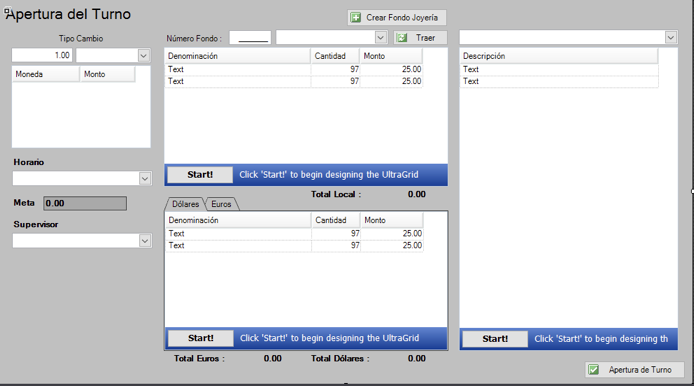Click the Start! button in the top UltraGrid
Screen dimensions: 694x386
click(200, 174)
